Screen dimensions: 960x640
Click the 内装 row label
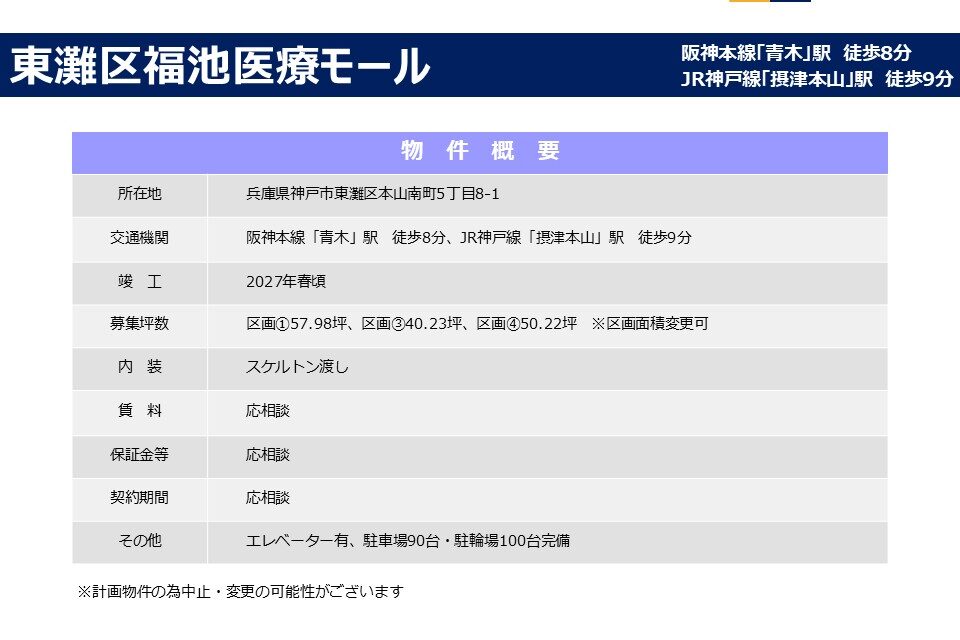point(139,367)
